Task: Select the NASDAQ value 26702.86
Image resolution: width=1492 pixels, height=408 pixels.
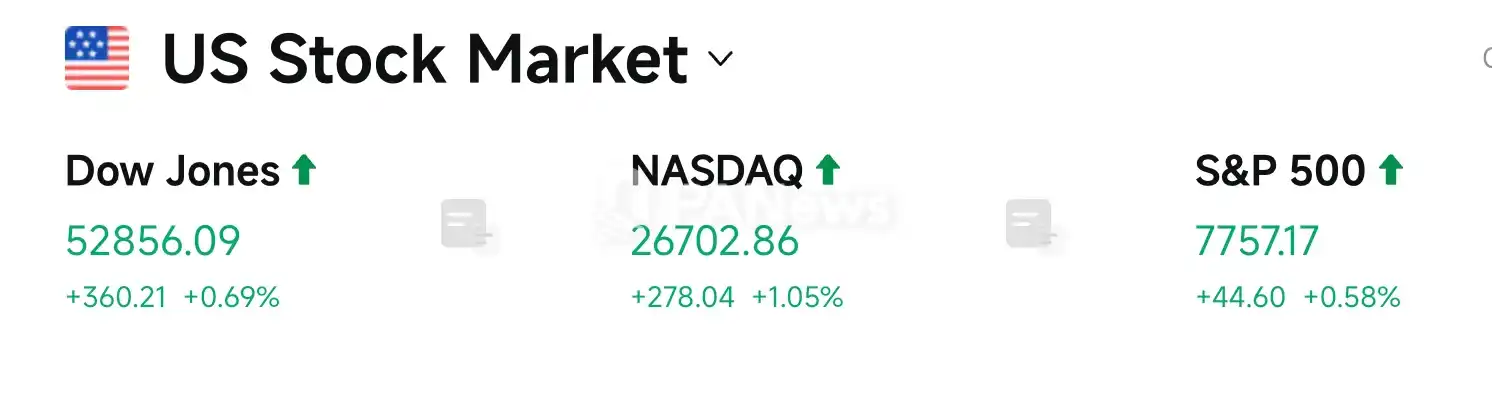Action: 715,242
